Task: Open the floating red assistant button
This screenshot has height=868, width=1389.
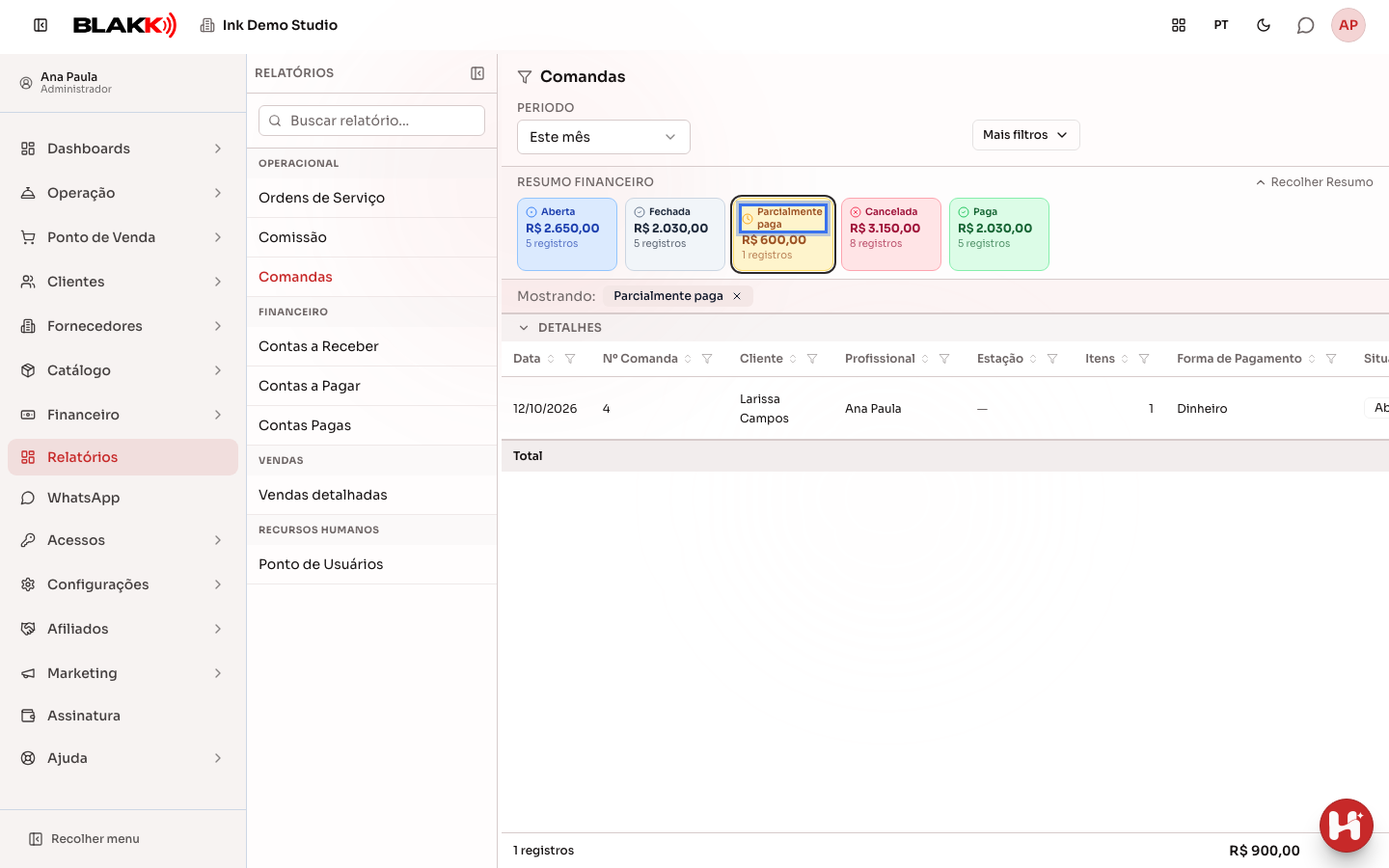Action: [1347, 826]
